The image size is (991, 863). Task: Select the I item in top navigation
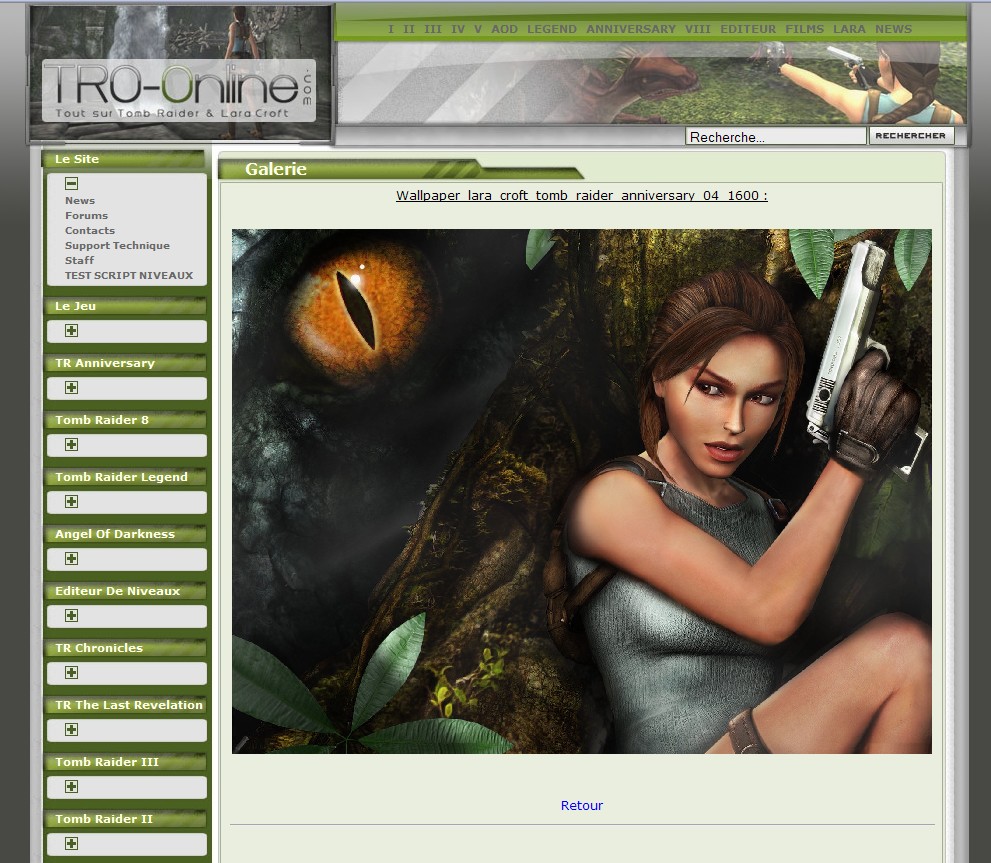[391, 29]
